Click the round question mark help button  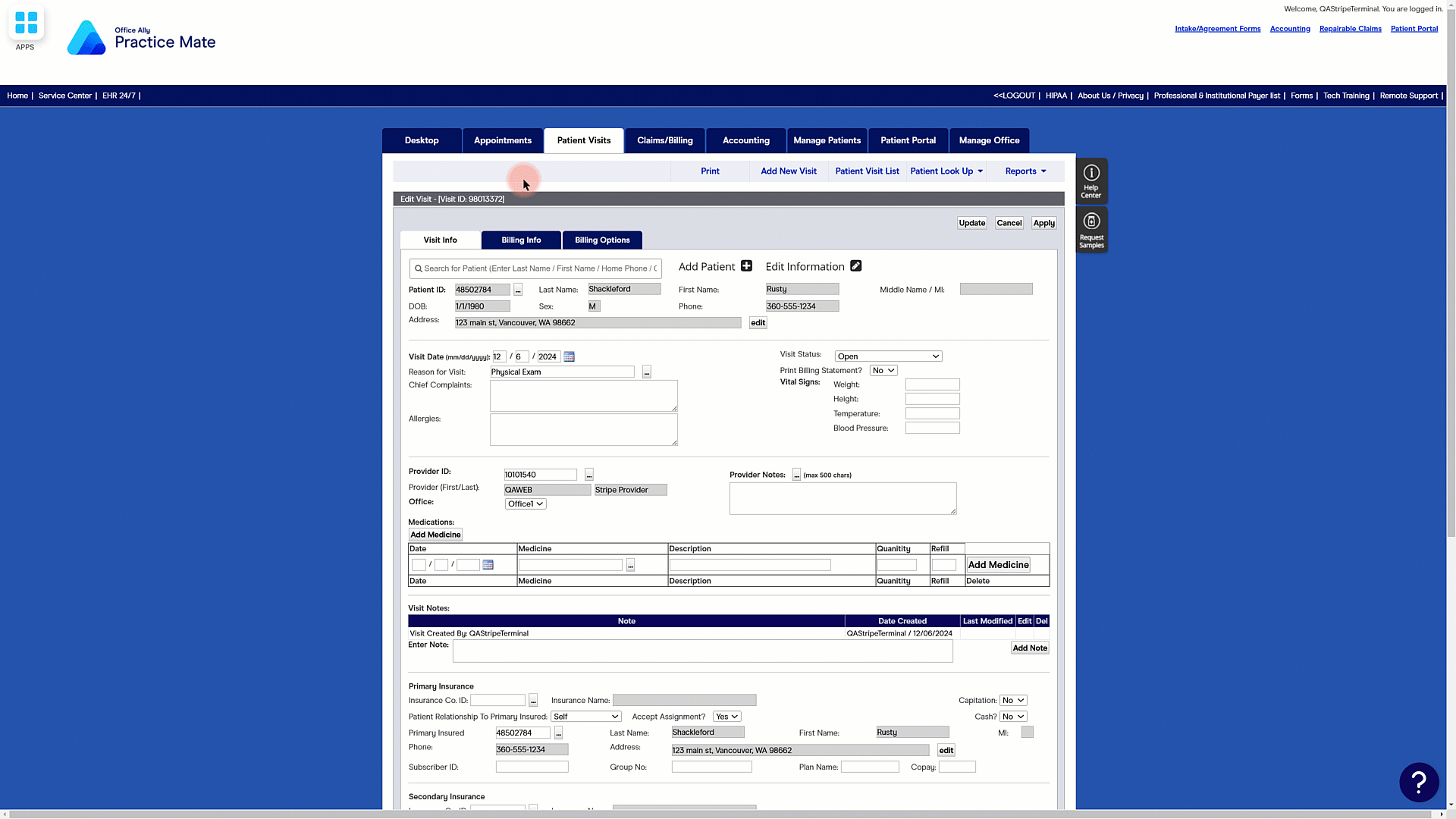coord(1419,782)
